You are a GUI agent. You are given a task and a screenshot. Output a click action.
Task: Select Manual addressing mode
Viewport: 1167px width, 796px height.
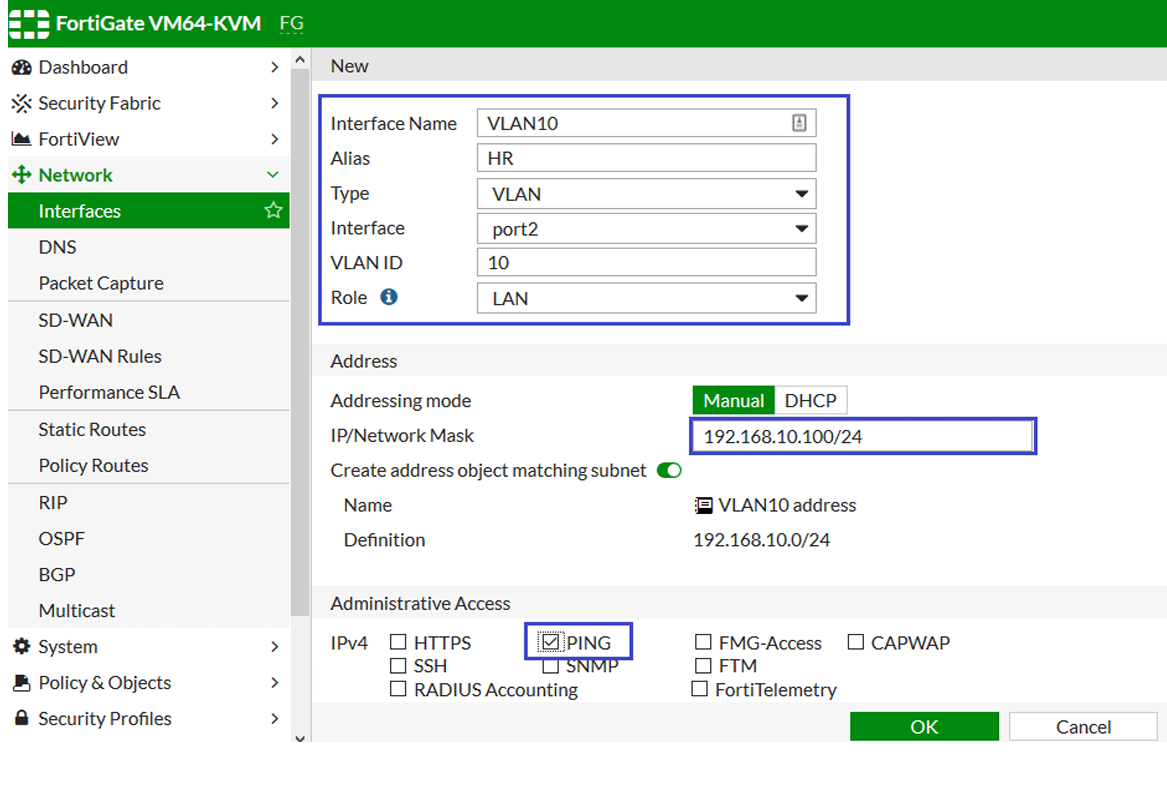[733, 400]
